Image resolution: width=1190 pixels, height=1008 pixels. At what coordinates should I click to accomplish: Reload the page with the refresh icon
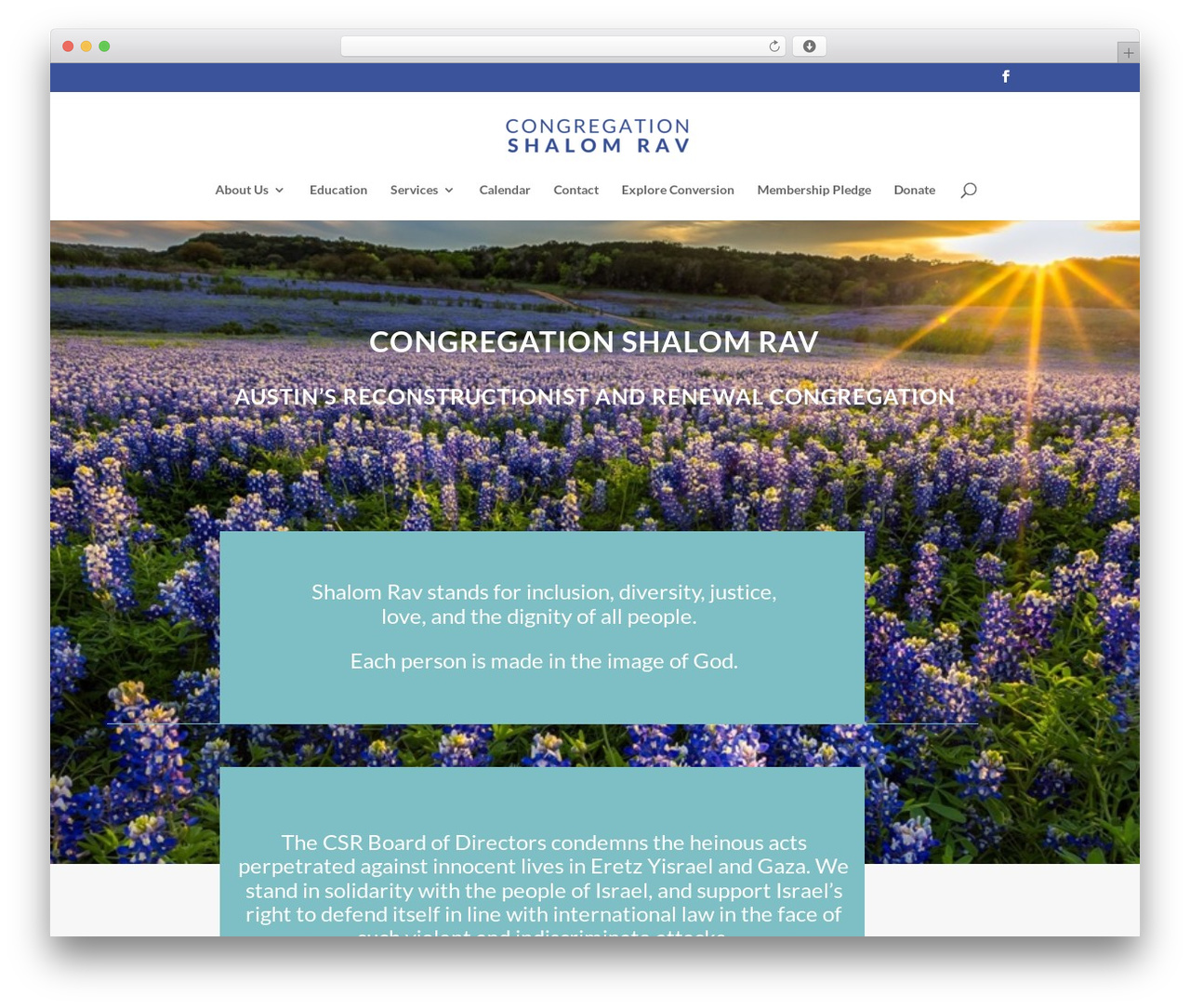tap(774, 46)
